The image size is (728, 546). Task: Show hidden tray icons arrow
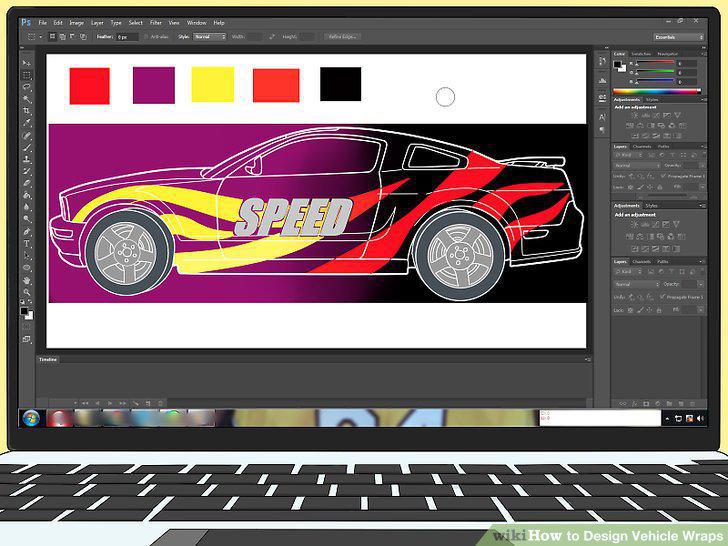click(x=667, y=418)
